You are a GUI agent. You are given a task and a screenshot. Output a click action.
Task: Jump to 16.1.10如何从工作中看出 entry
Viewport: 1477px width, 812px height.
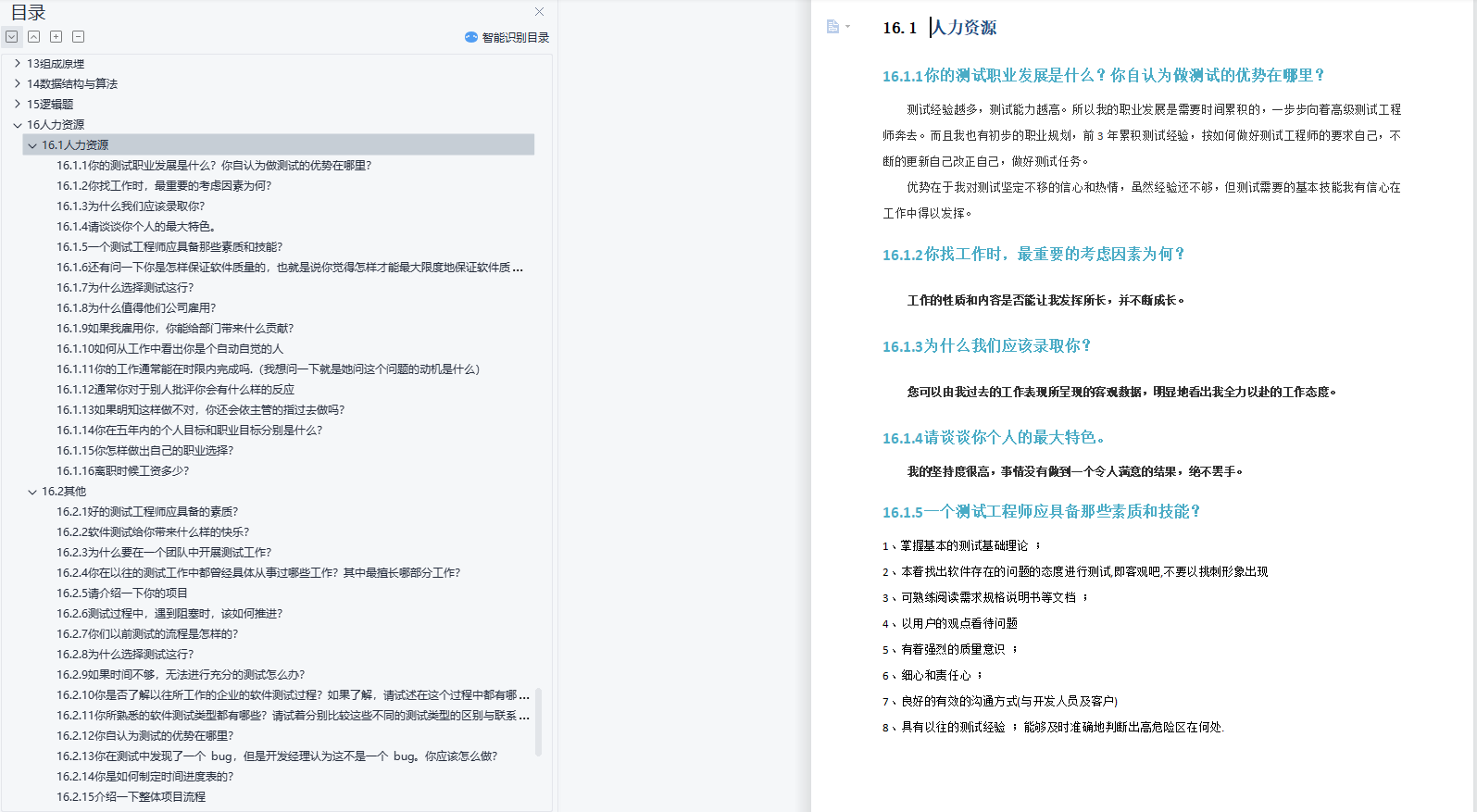[x=170, y=349]
